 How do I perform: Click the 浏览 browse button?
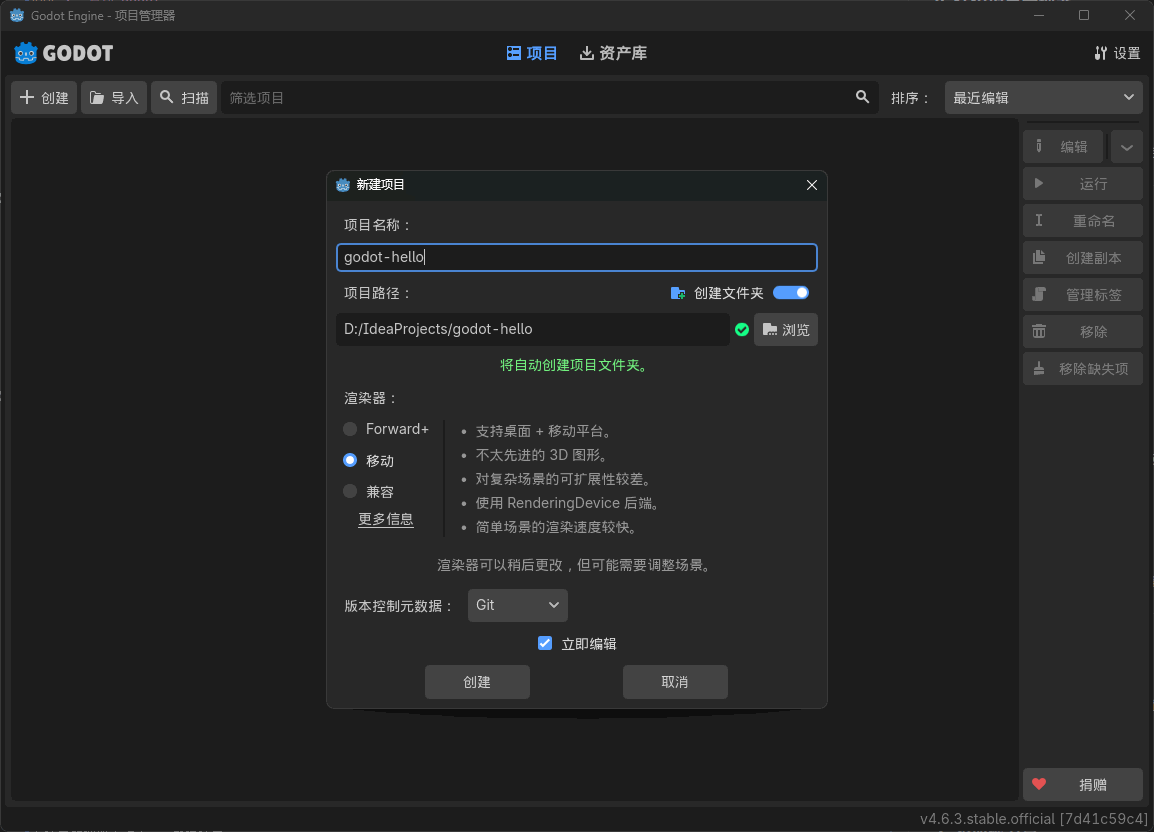tap(785, 329)
